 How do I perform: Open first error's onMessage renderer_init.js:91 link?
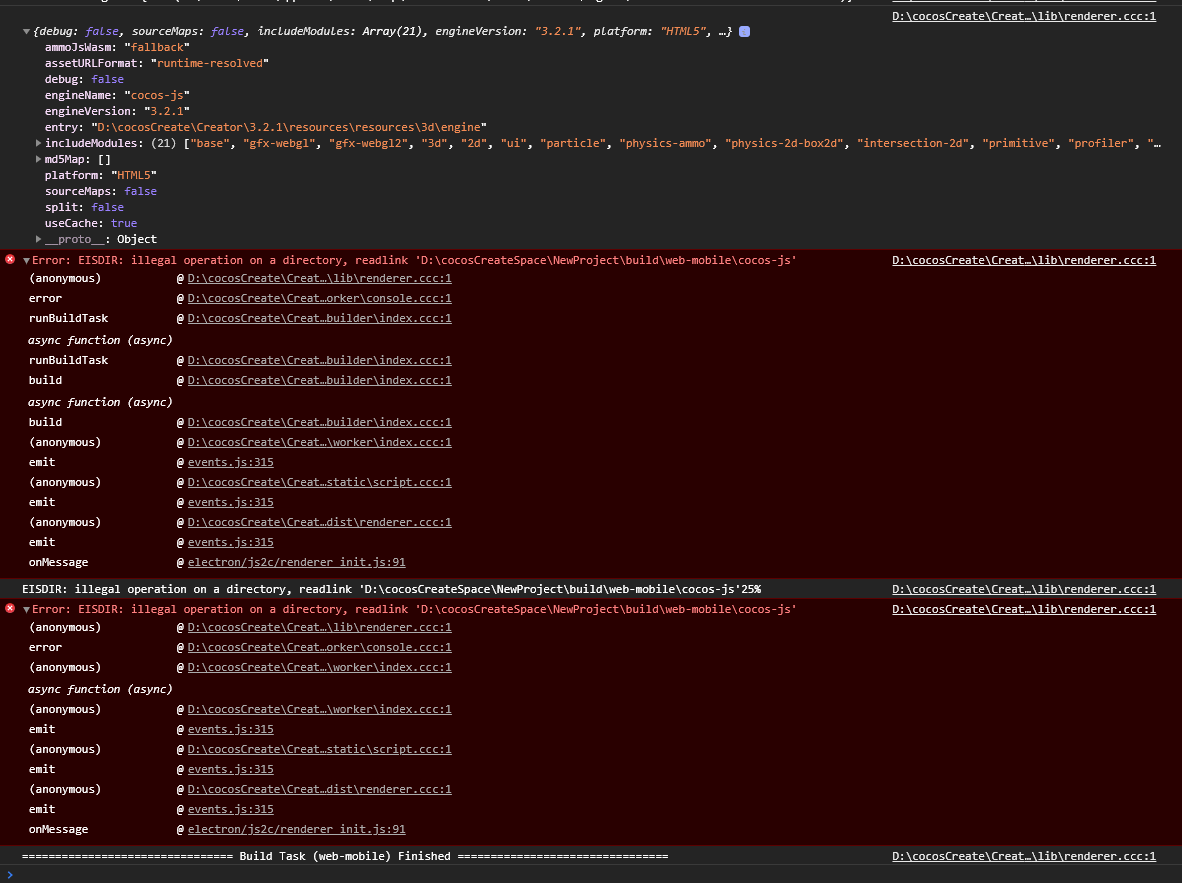(x=296, y=563)
